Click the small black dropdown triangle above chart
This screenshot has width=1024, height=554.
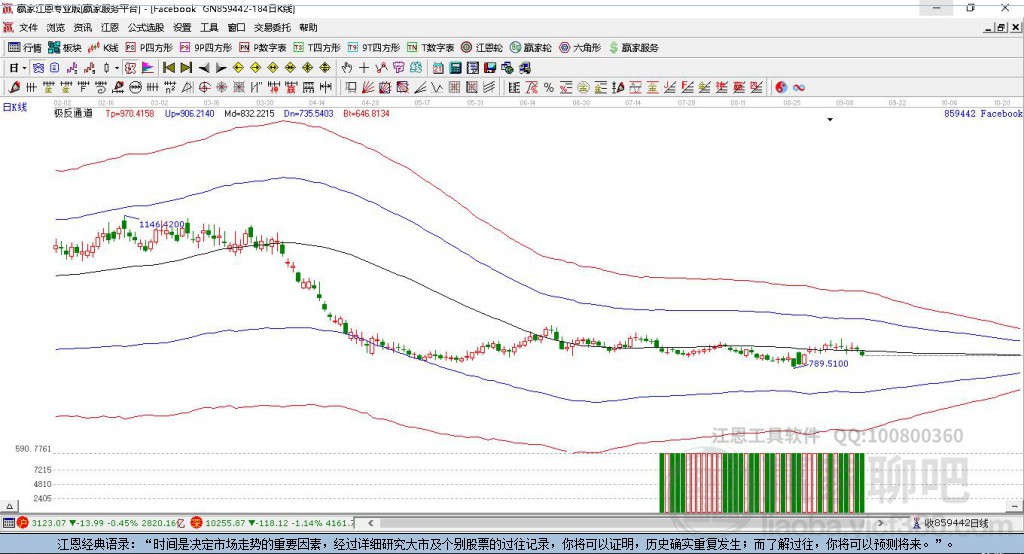pyautogui.click(x=830, y=120)
